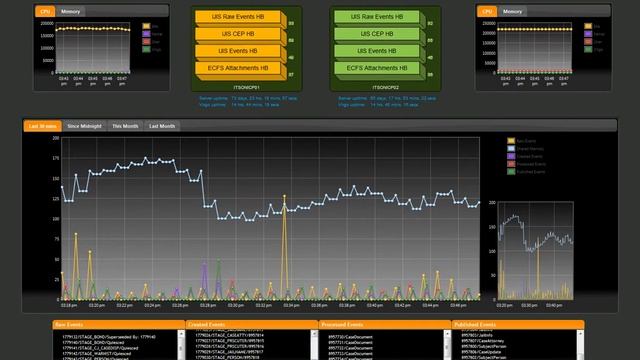640x360 pixels.
Task: Click green UIS Events HB block
Action: tap(377, 51)
